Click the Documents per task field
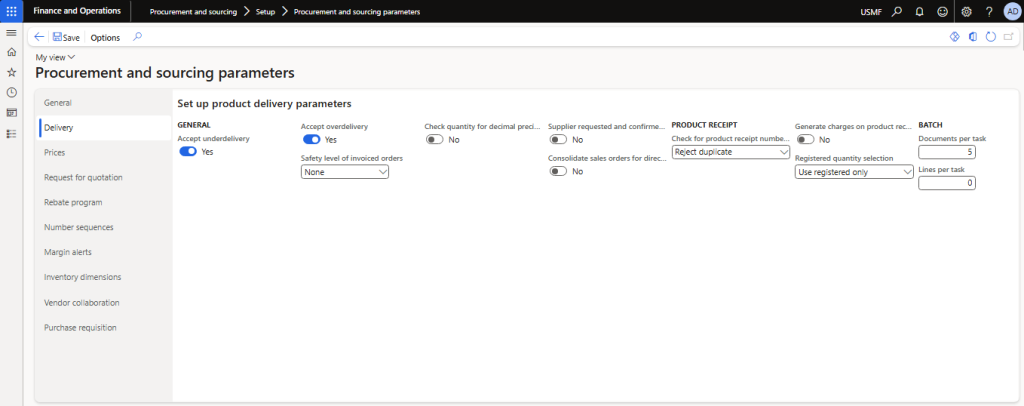Screen dimensions: 1024x406 pos(946,152)
